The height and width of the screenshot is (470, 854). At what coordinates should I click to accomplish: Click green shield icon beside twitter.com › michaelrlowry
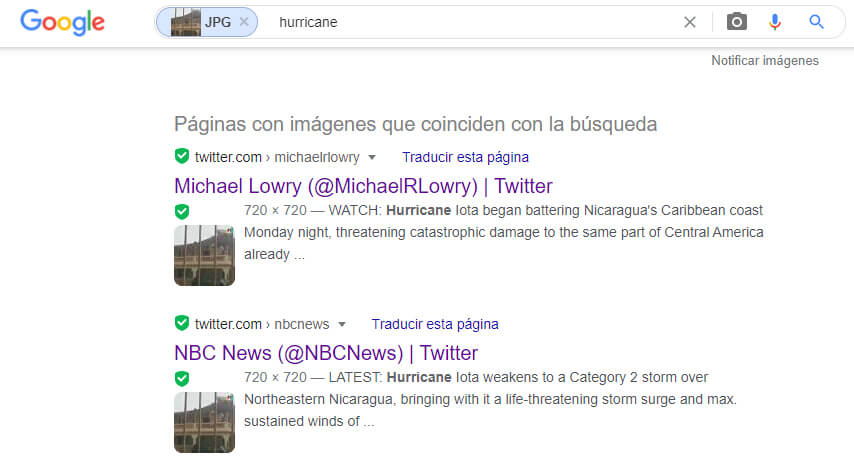tap(182, 156)
